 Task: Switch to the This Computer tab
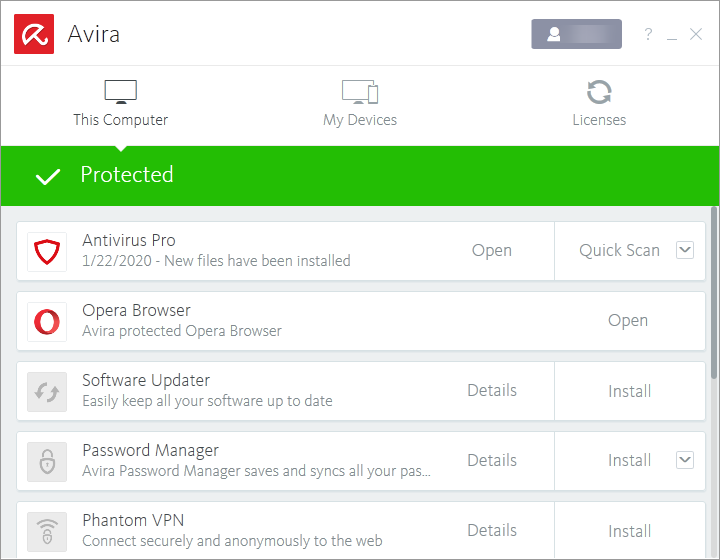pyautogui.click(x=121, y=104)
